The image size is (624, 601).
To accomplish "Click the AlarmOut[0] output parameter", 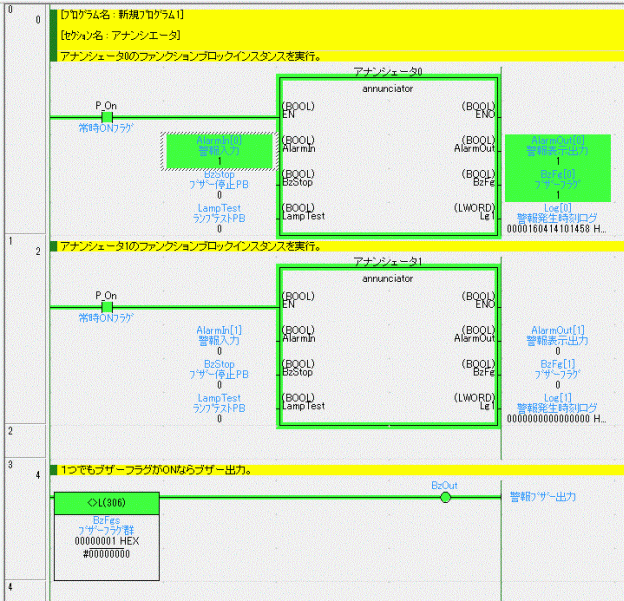I will click(x=558, y=150).
